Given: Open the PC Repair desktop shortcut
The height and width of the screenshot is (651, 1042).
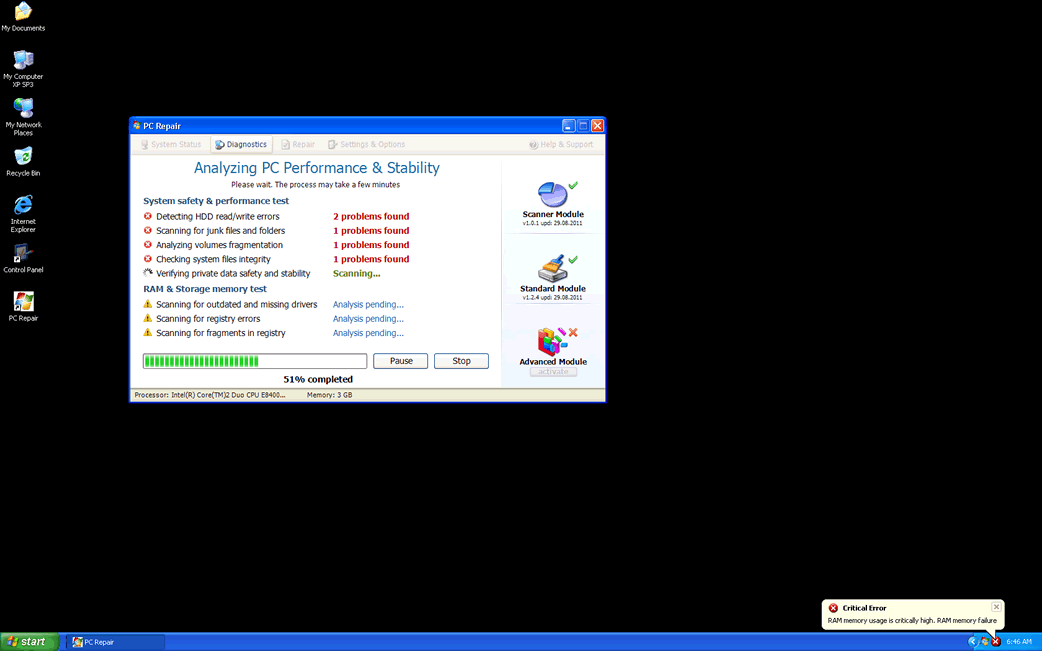Looking at the screenshot, I should tap(23, 302).
